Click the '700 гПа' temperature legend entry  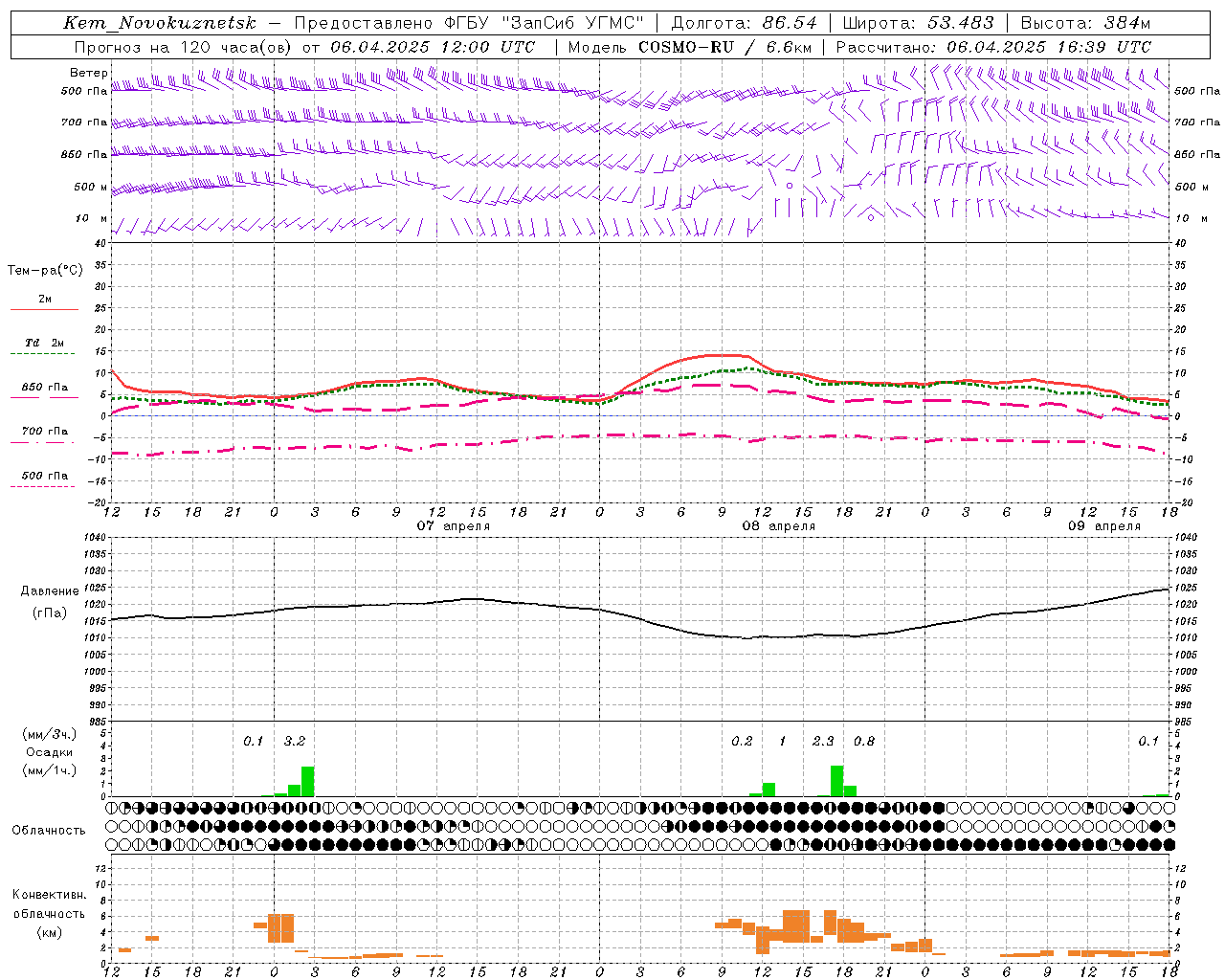pyautogui.click(x=45, y=431)
